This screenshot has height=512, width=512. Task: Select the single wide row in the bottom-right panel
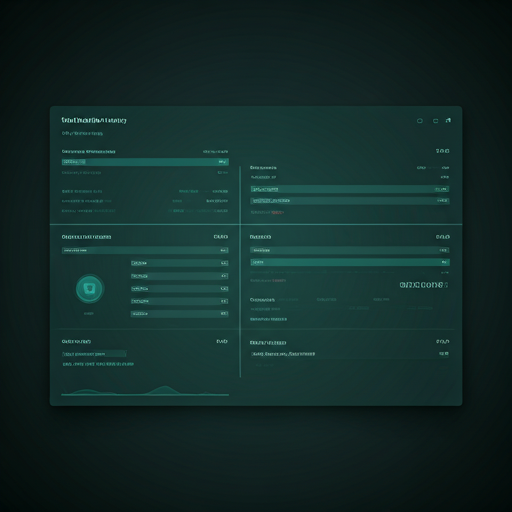350,354
